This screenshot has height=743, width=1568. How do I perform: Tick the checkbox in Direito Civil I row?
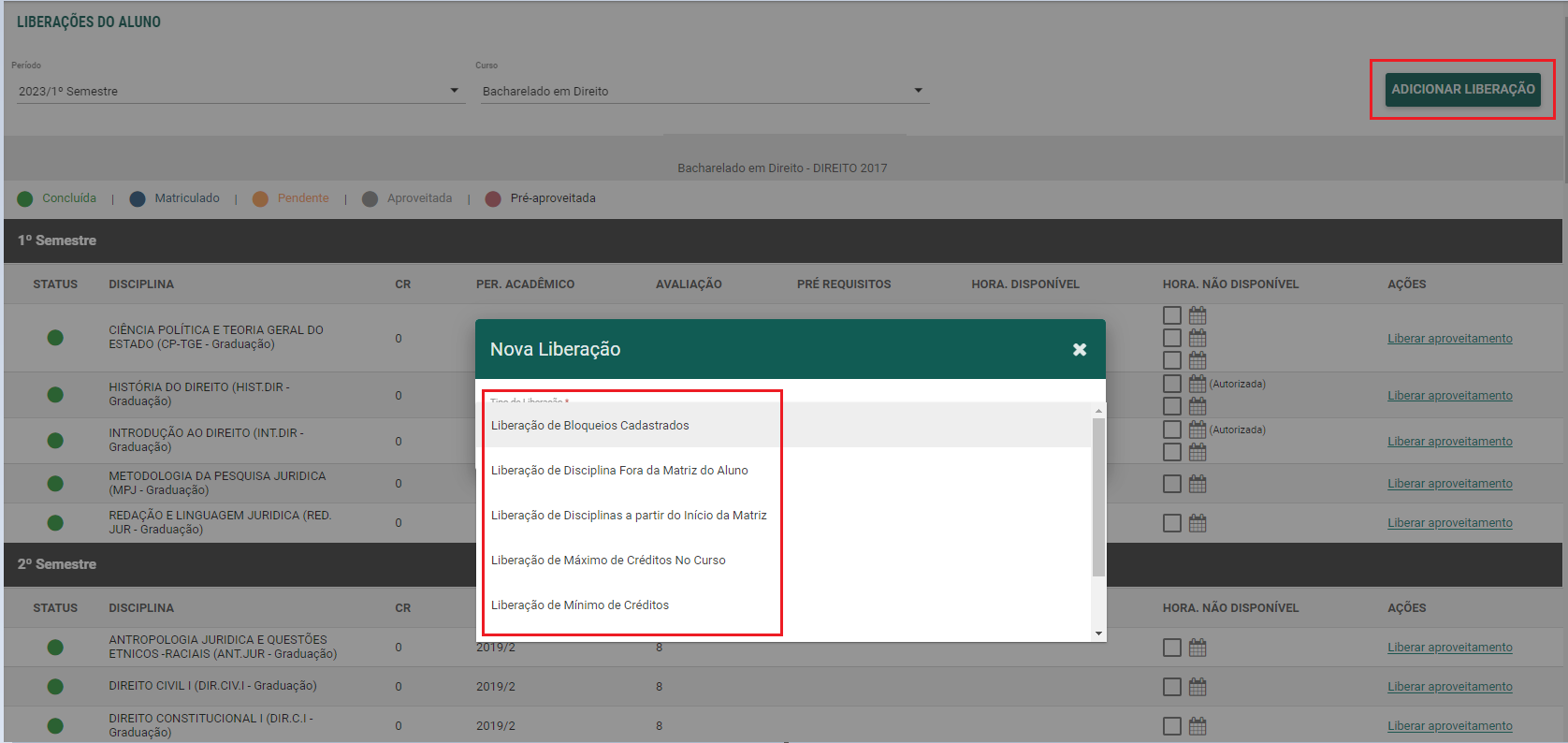click(1172, 687)
